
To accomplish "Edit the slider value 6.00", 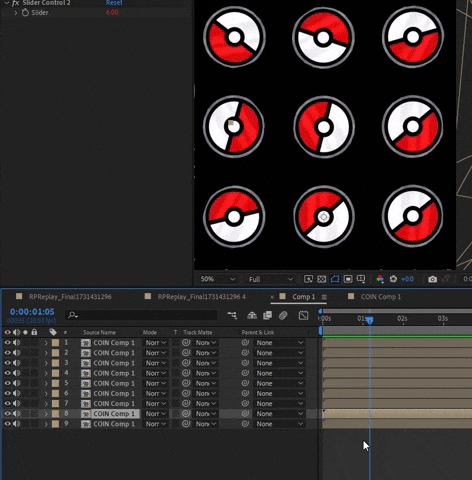I will (112, 12).
